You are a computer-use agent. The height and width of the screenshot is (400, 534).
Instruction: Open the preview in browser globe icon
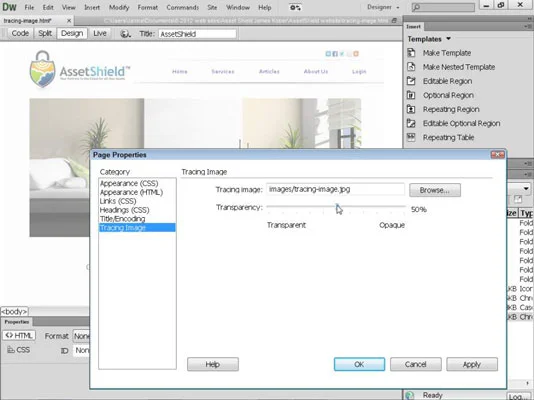click(x=125, y=33)
